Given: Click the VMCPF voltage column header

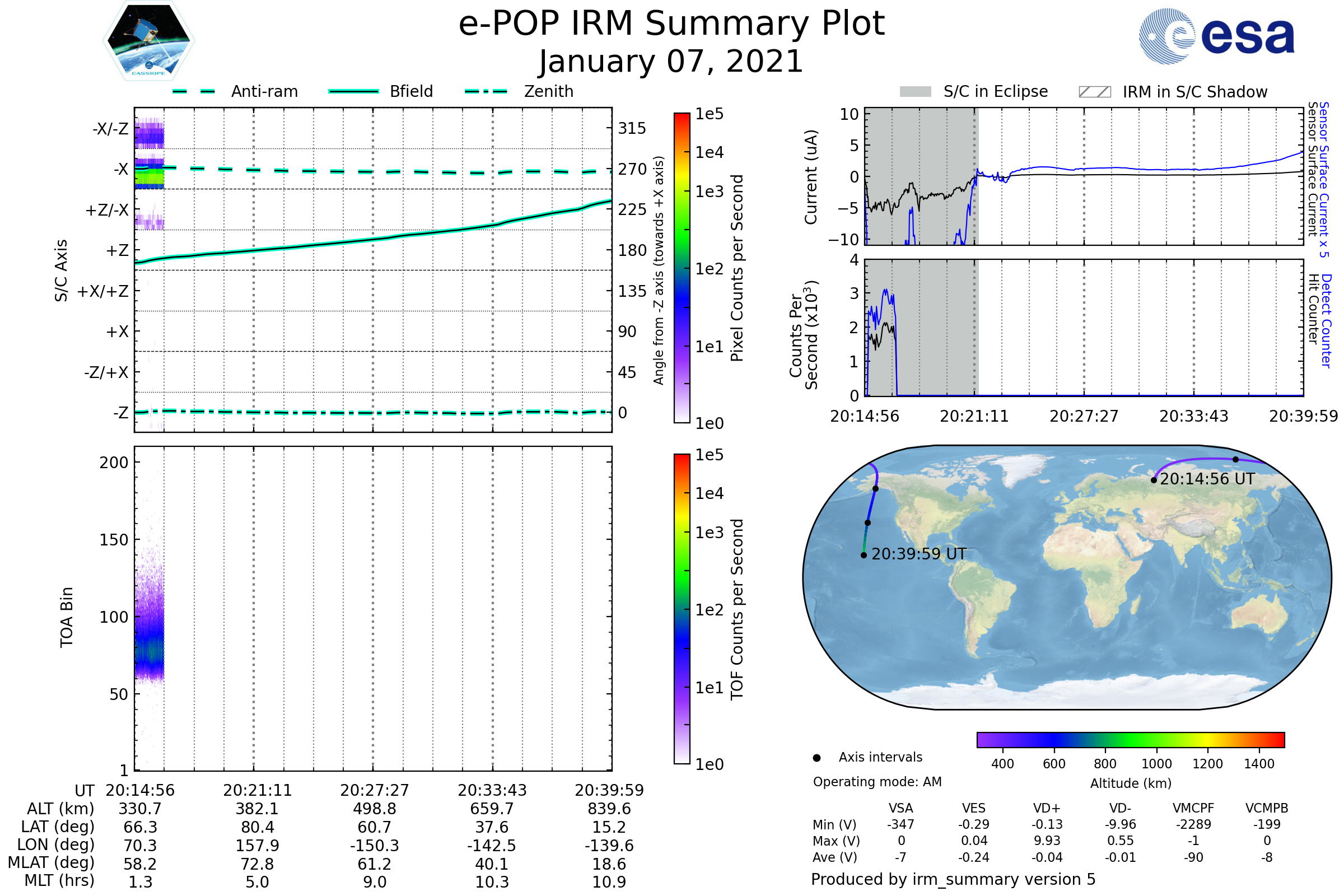Looking at the screenshot, I should coord(1193,808).
